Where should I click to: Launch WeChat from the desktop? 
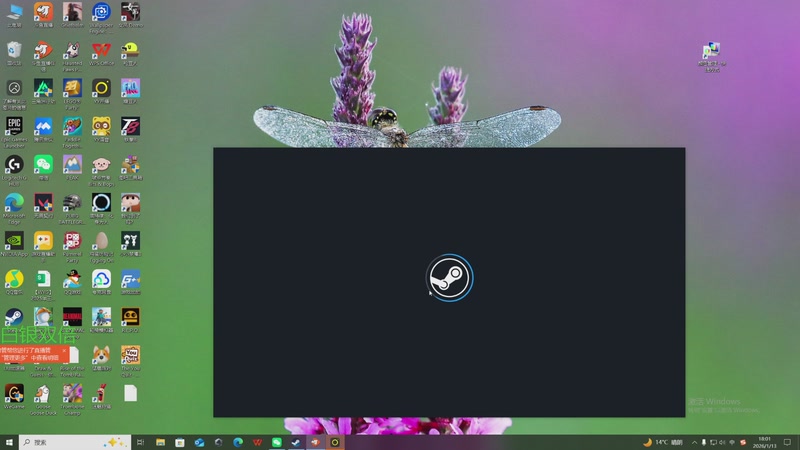(43, 168)
